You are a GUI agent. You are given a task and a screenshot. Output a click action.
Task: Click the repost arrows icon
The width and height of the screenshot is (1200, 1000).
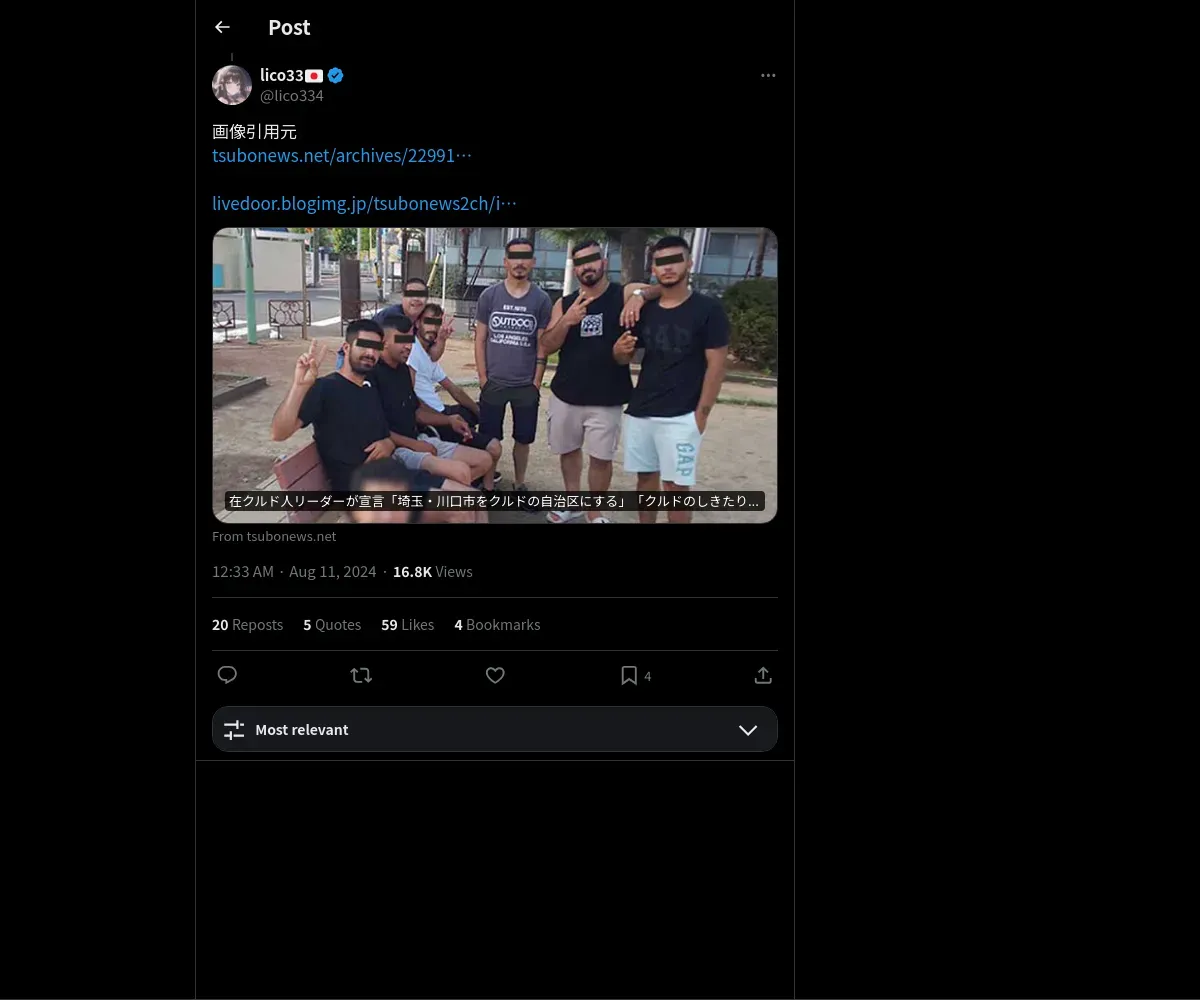click(361, 675)
